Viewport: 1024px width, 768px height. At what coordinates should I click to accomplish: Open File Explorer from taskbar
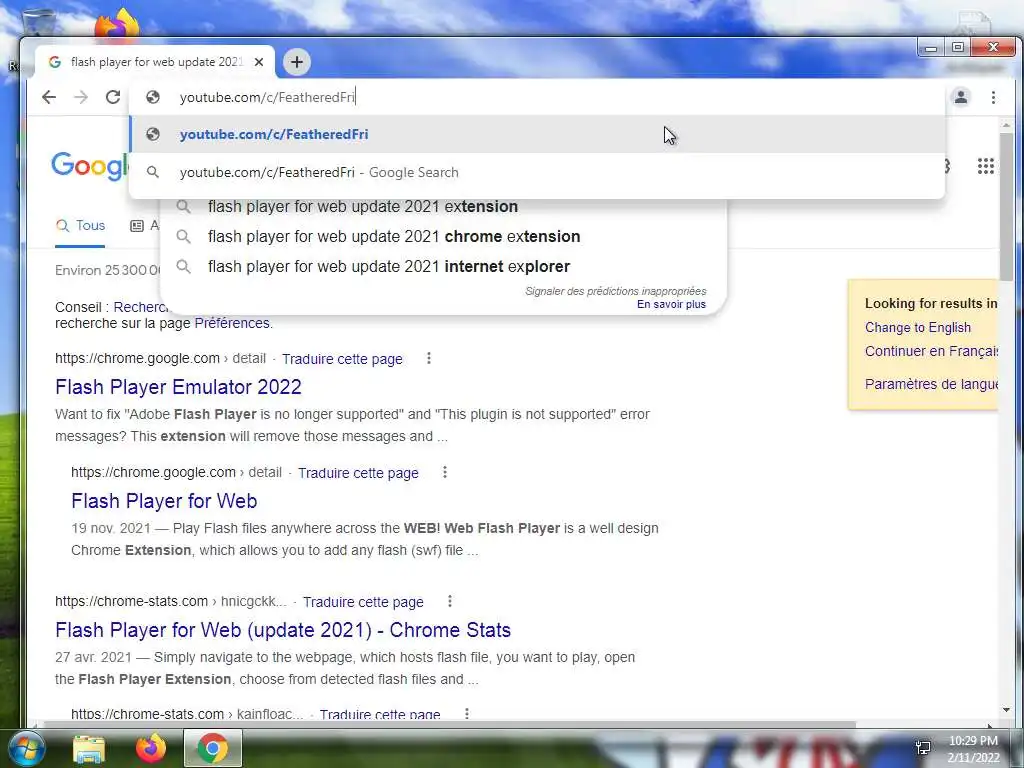(x=89, y=748)
